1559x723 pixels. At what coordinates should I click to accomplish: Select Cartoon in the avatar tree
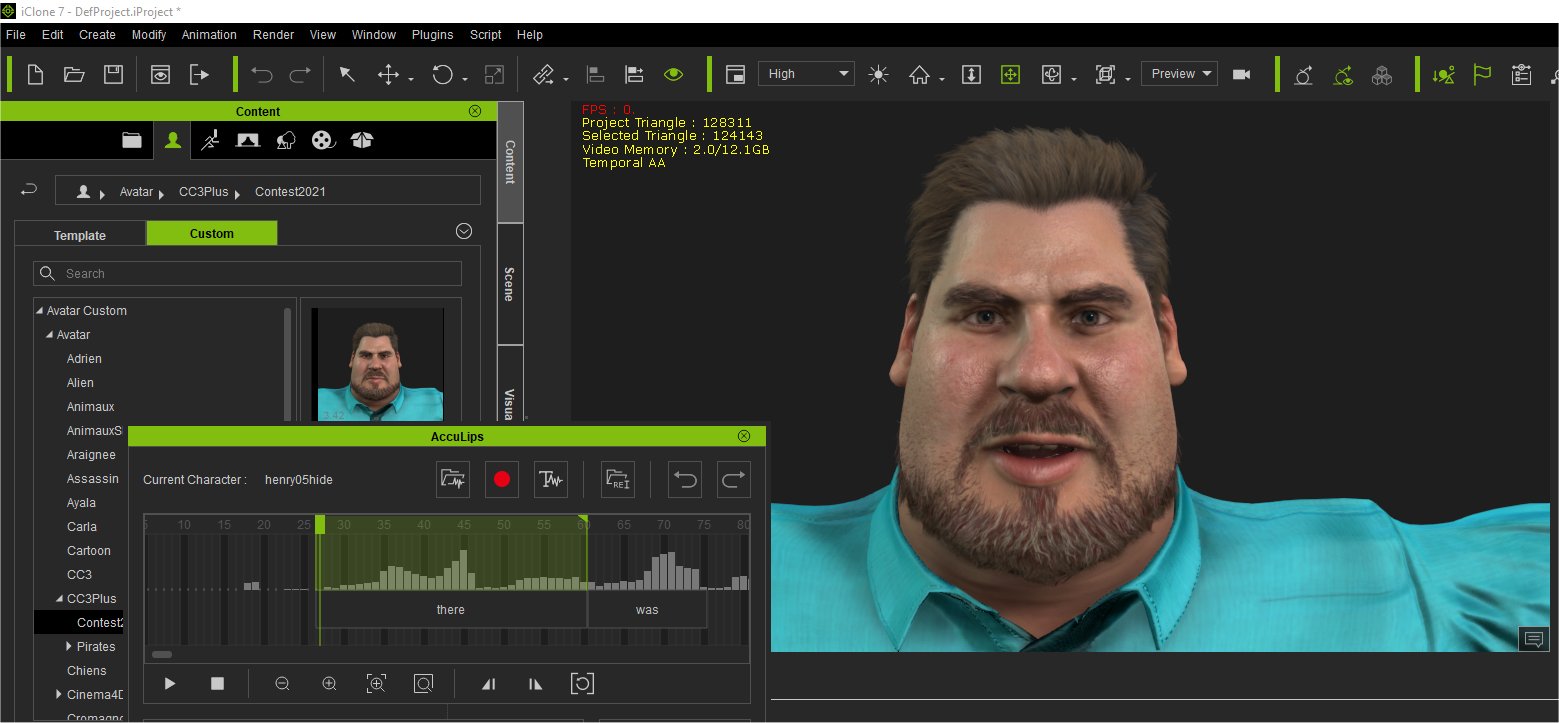(89, 551)
